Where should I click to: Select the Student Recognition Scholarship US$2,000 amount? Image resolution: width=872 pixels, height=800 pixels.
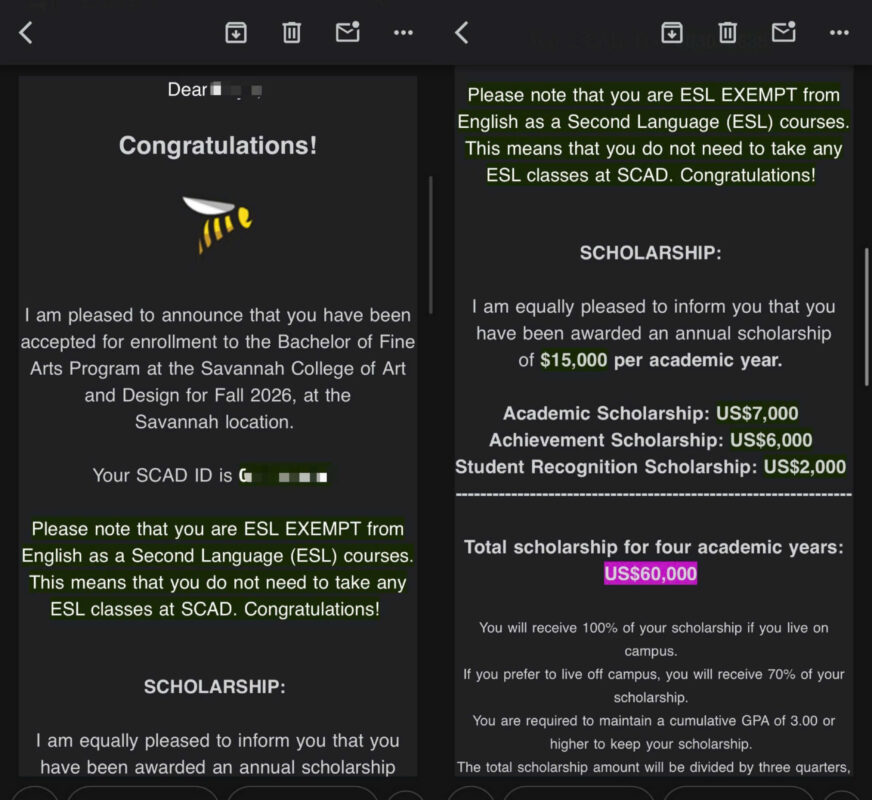click(x=804, y=467)
